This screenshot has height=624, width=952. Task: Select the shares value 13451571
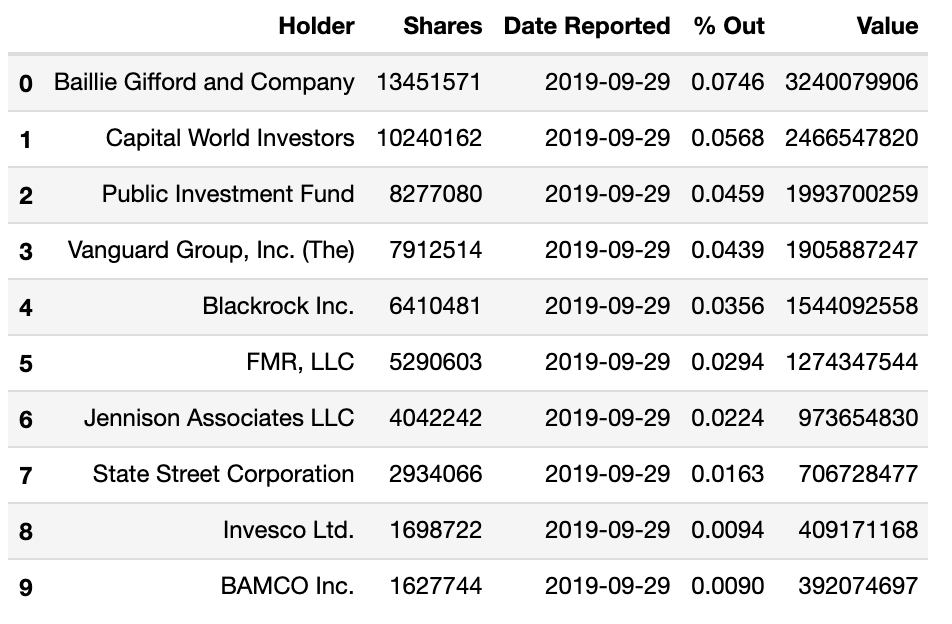tap(429, 82)
